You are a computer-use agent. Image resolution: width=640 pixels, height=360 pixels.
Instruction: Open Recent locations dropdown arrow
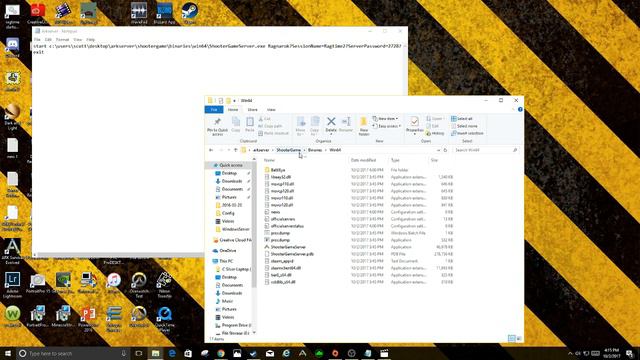(229, 150)
